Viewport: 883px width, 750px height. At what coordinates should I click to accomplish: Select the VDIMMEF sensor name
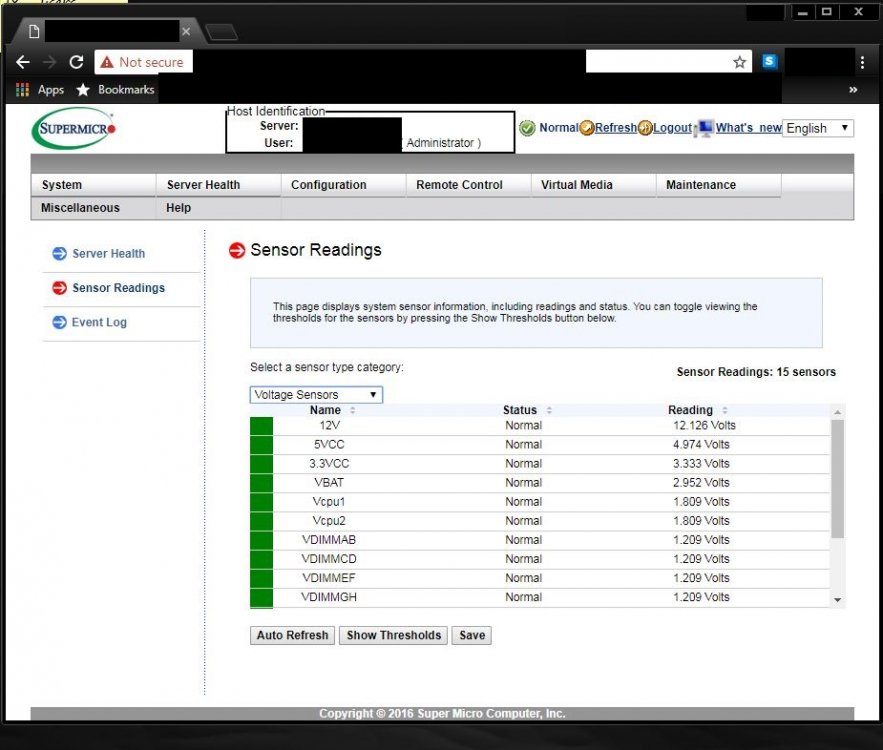[x=329, y=578]
